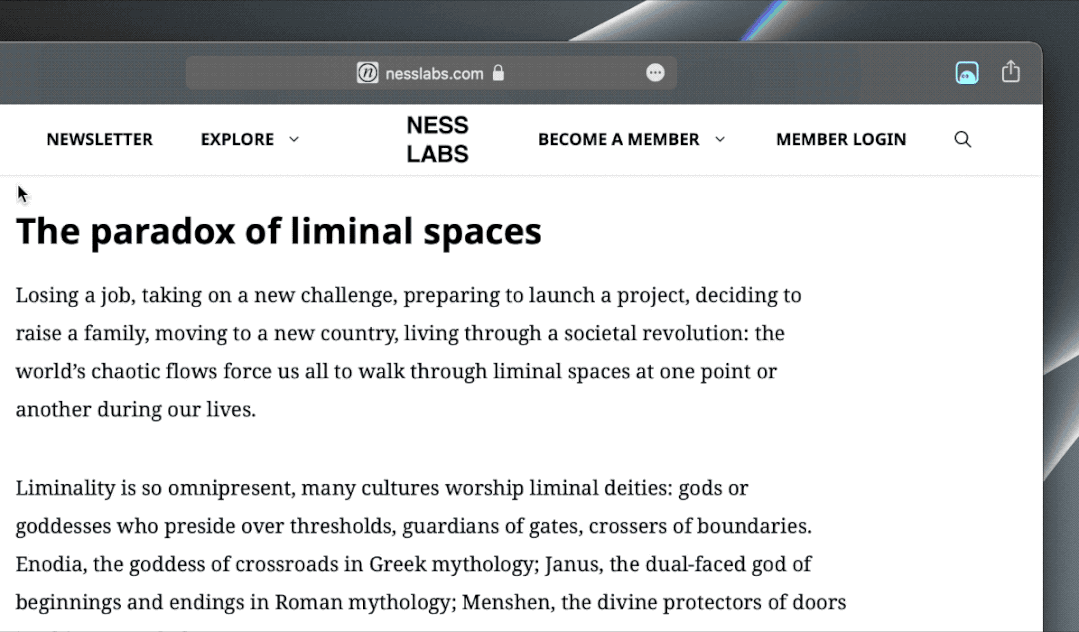This screenshot has width=1079, height=632.
Task: Click the Become a Member link
Action: pos(618,140)
